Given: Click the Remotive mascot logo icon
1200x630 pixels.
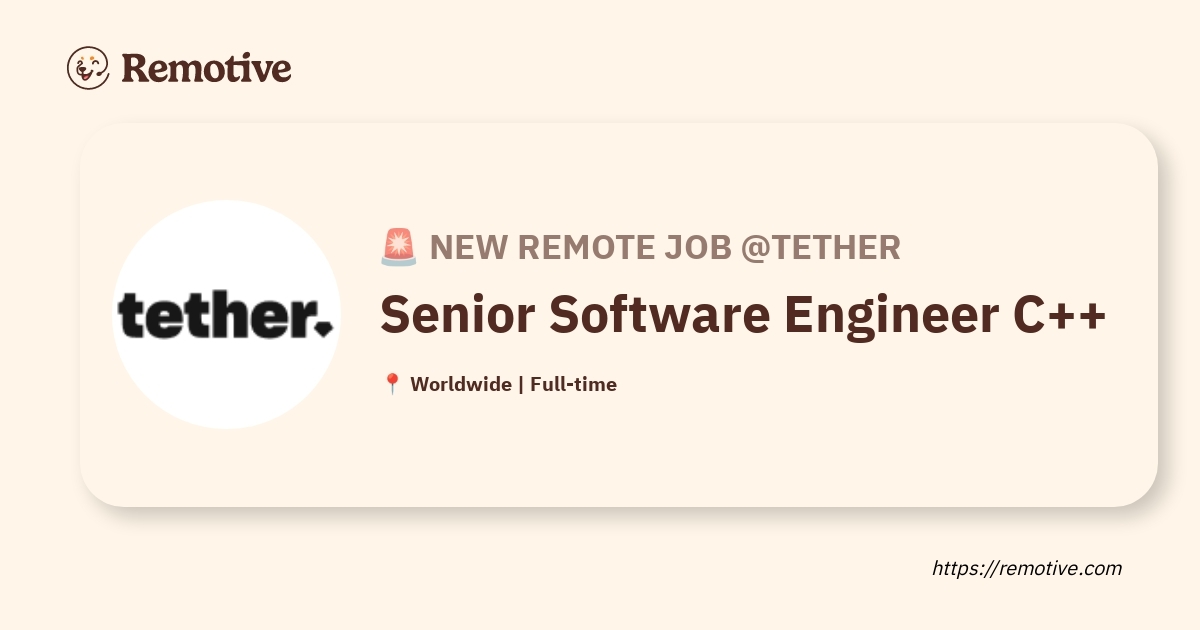Looking at the screenshot, I should click(x=88, y=68).
